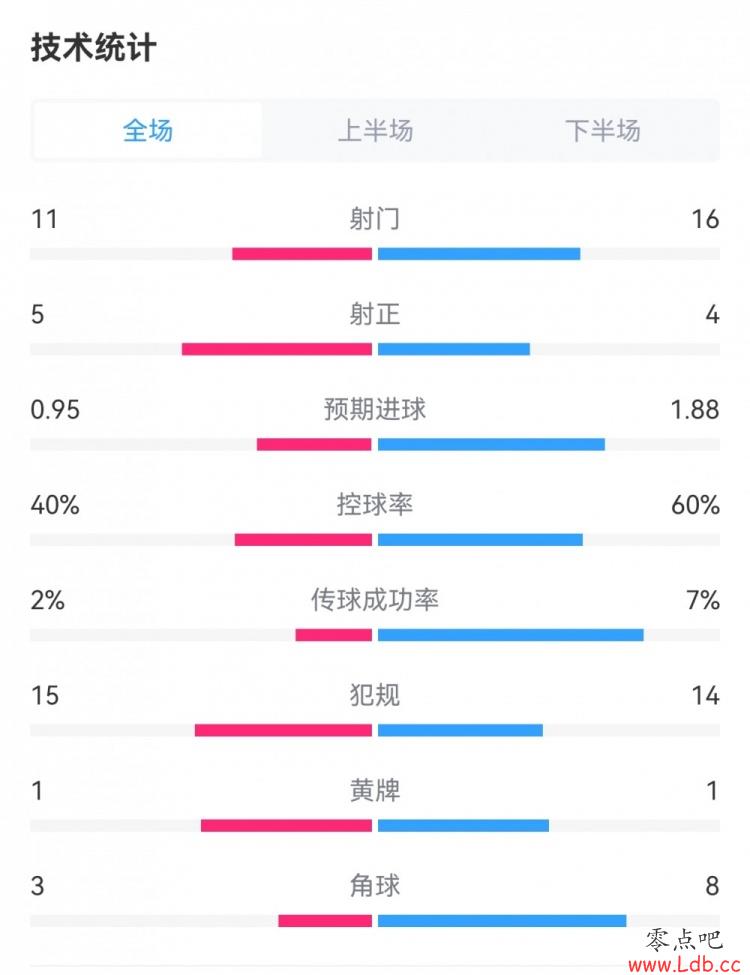This screenshot has height=975, width=750.
Task: Click the pink 射门 bar
Action: click(302, 254)
